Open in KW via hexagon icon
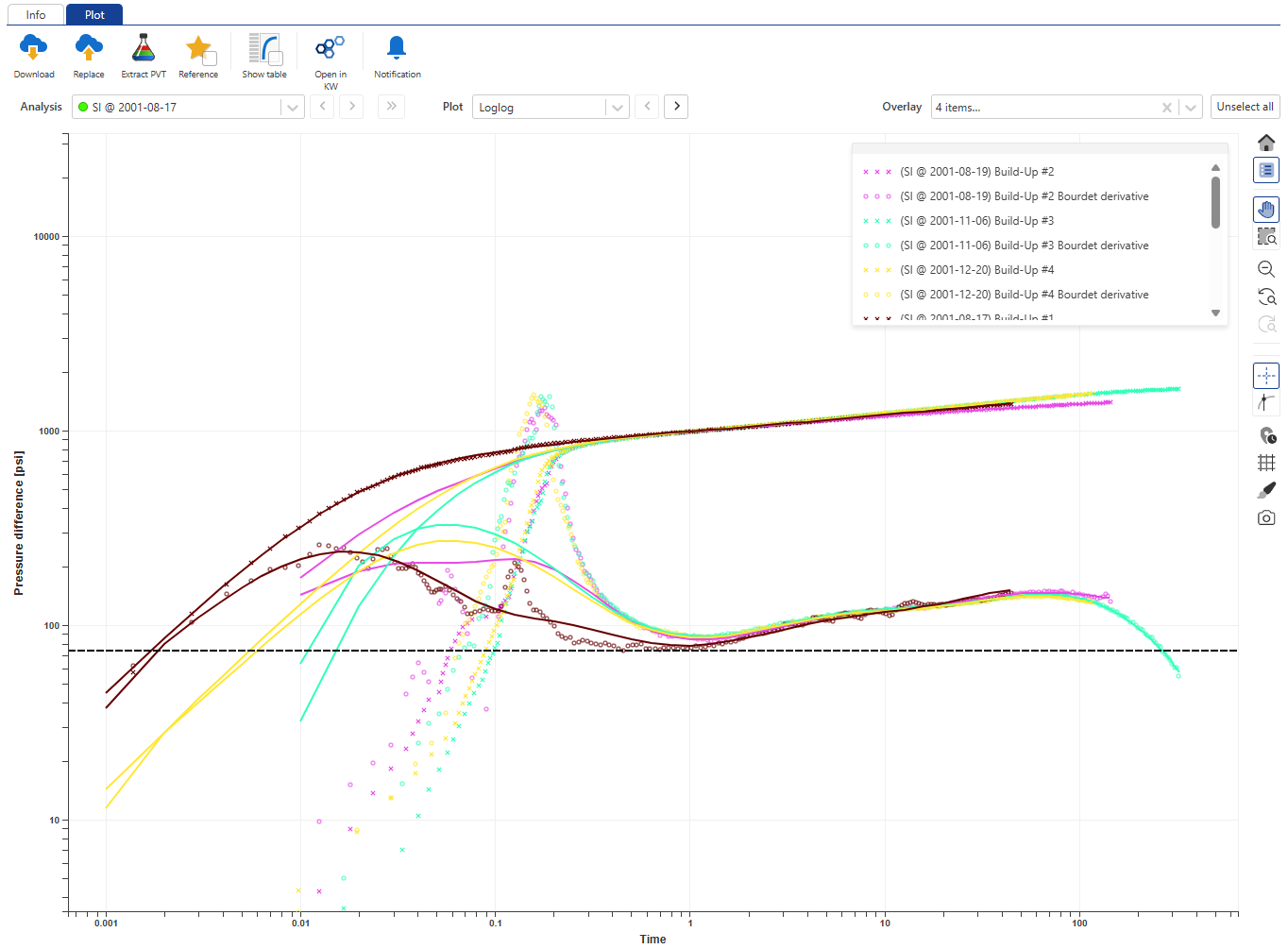Screen dimensions: 1288x949 pyautogui.click(x=330, y=47)
